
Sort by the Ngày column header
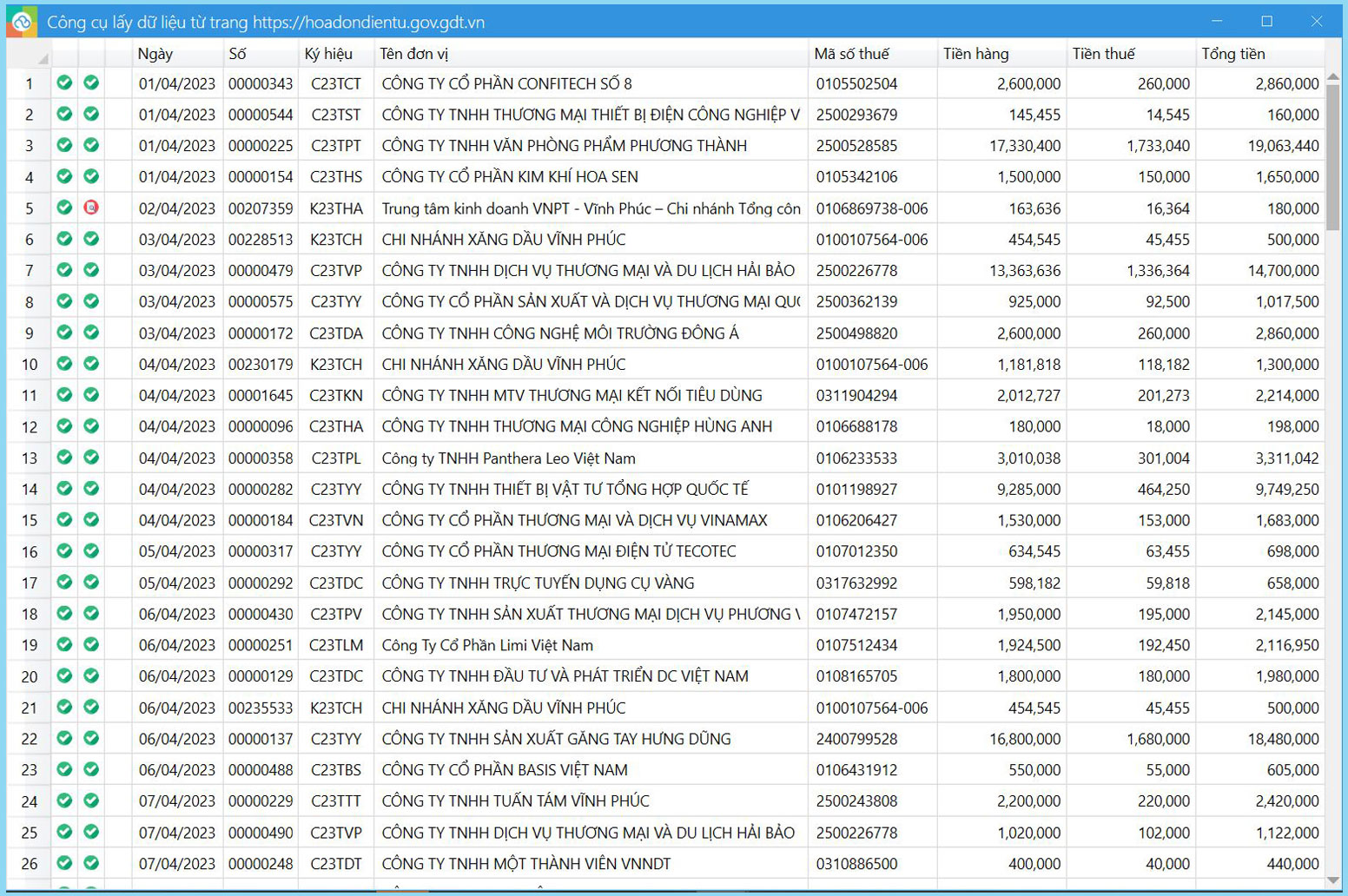click(x=177, y=54)
